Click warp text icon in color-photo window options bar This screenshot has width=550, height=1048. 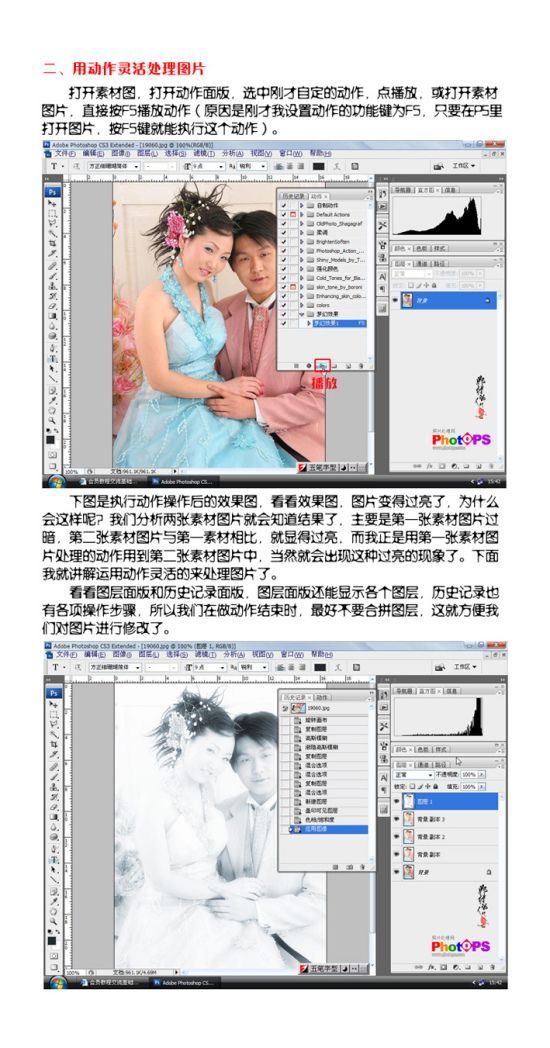(x=337, y=166)
